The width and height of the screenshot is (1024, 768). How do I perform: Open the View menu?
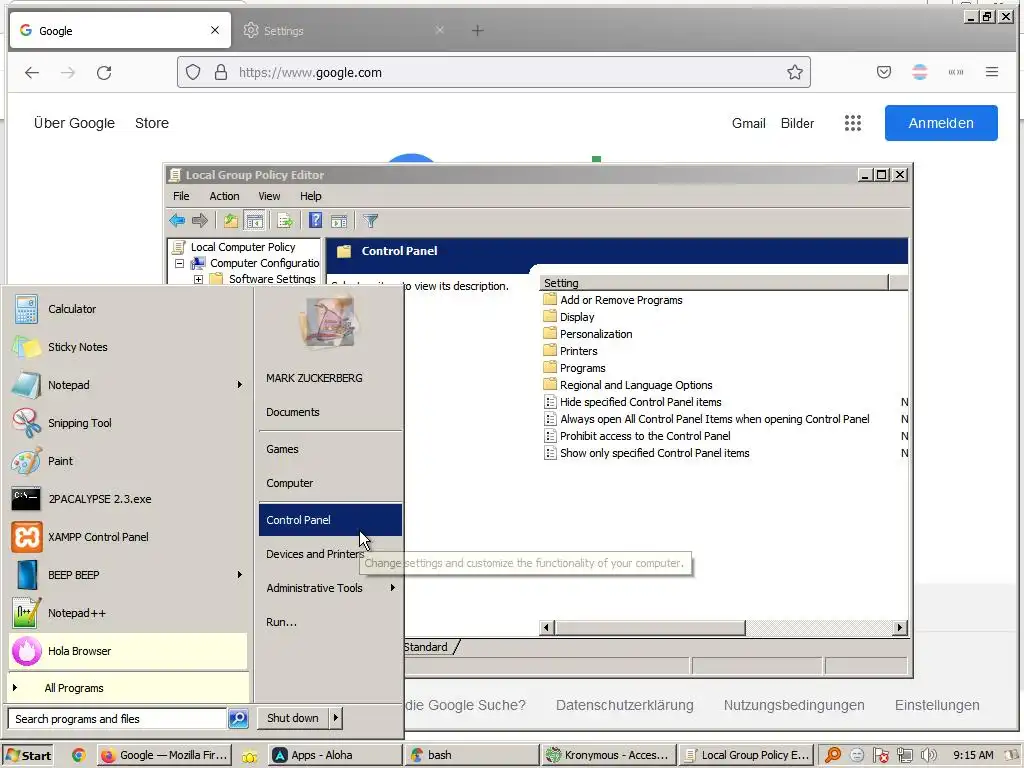[269, 196]
